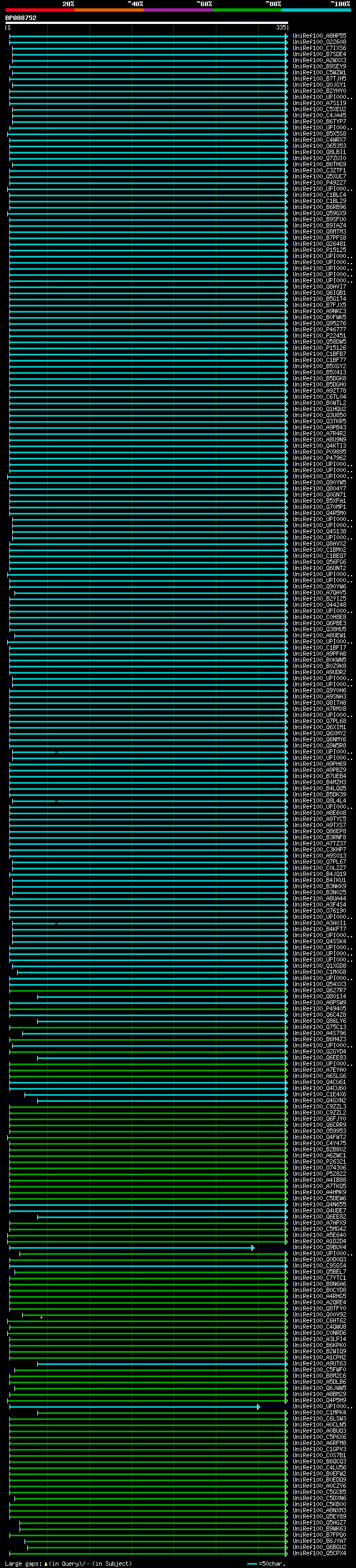Click the Large gaps legend text
Screen dimensions: 356x1568
(x=68, y=1563)
